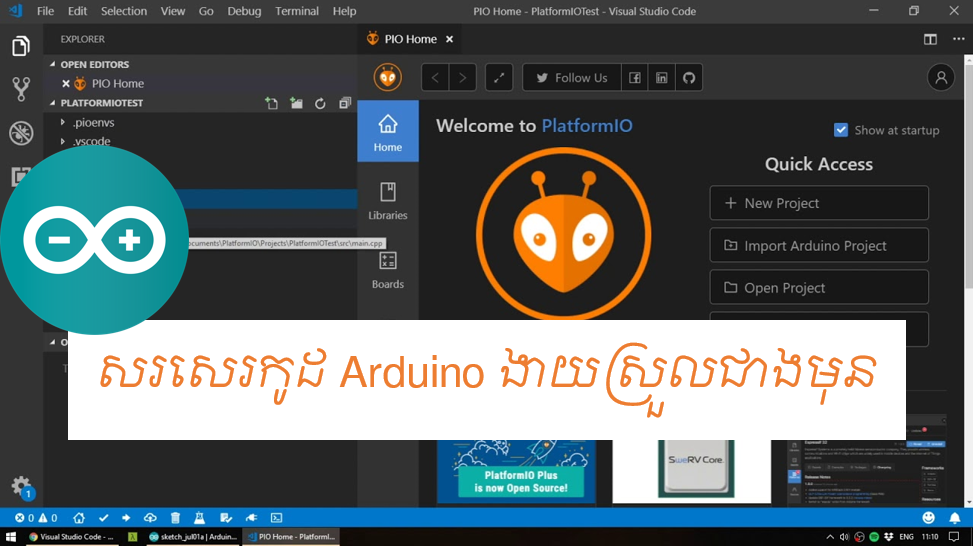Open the Debug menu
973x547 pixels.
(x=244, y=11)
